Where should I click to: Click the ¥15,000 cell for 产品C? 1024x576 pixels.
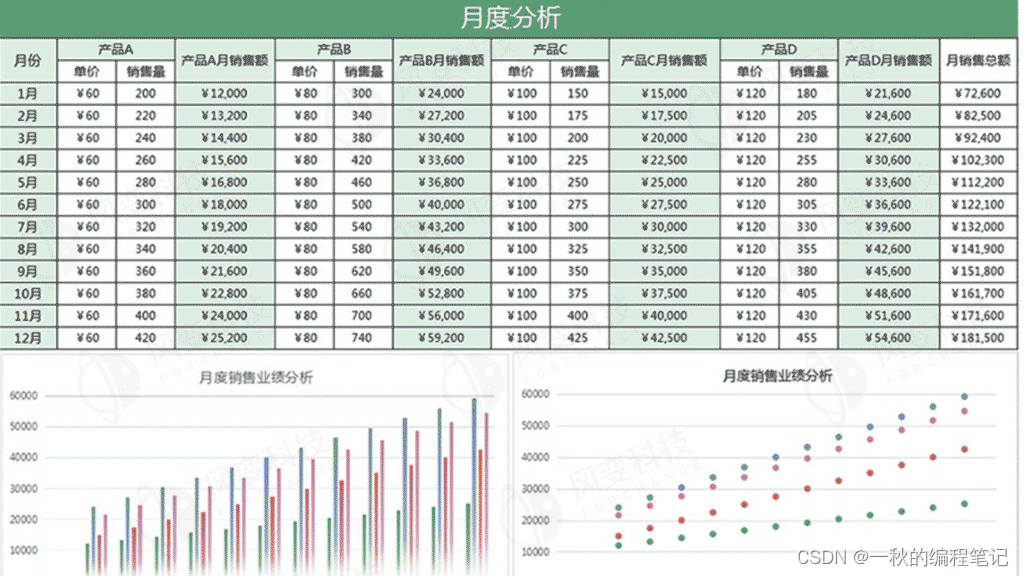[x=664, y=93]
